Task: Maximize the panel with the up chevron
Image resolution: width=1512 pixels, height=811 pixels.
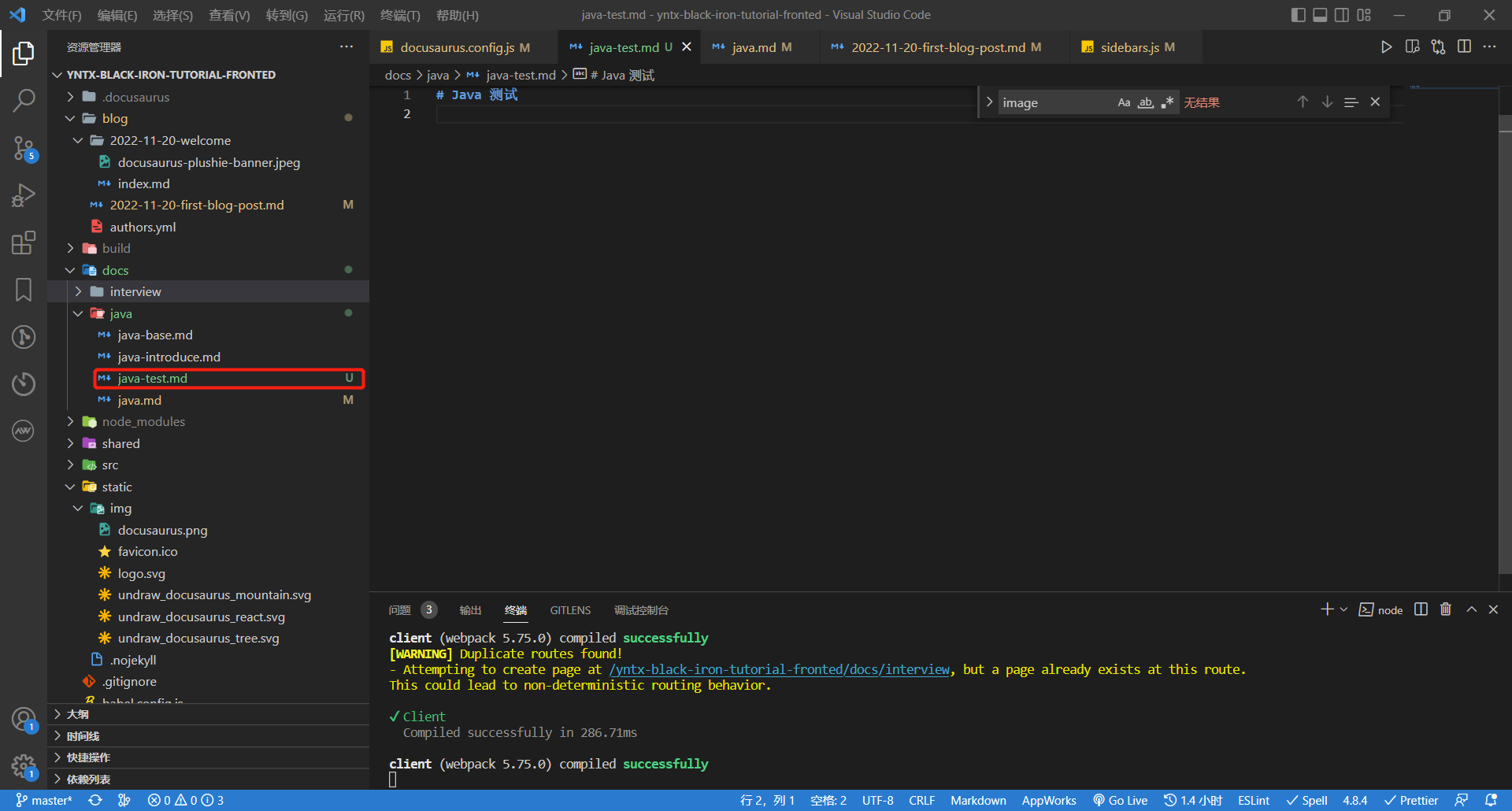Action: 1471,609
